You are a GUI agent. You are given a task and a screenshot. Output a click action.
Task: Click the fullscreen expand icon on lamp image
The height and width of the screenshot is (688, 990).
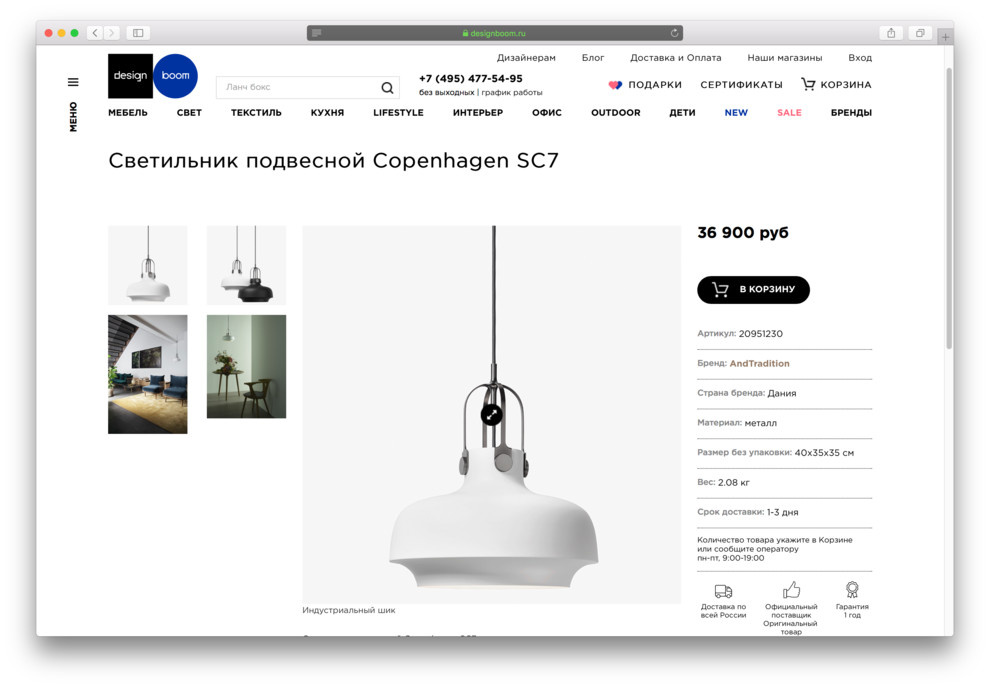click(491, 415)
